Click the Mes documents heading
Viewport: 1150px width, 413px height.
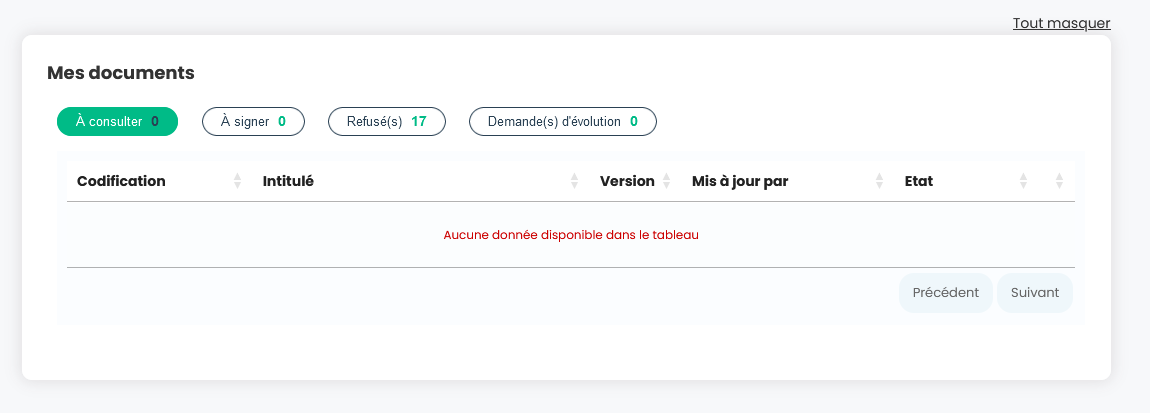pyautogui.click(x=121, y=73)
